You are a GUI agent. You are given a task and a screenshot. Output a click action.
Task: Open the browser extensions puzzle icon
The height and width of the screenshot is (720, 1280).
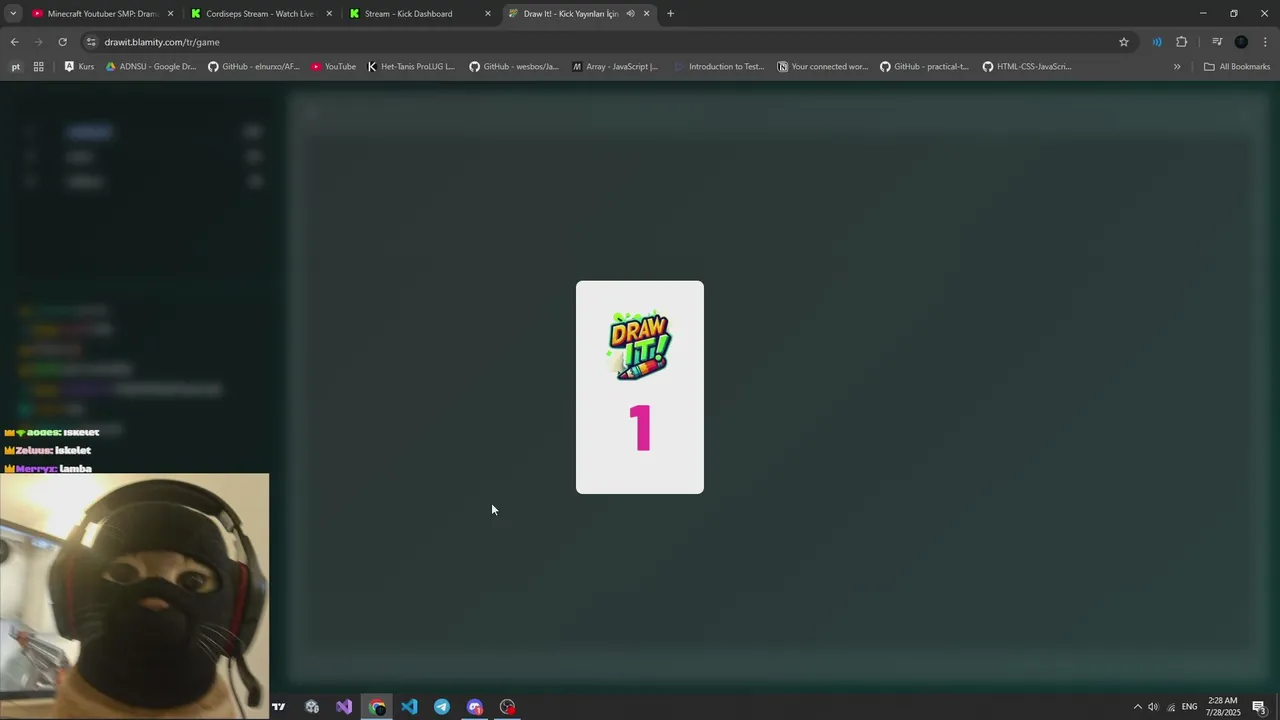pos(1181,42)
